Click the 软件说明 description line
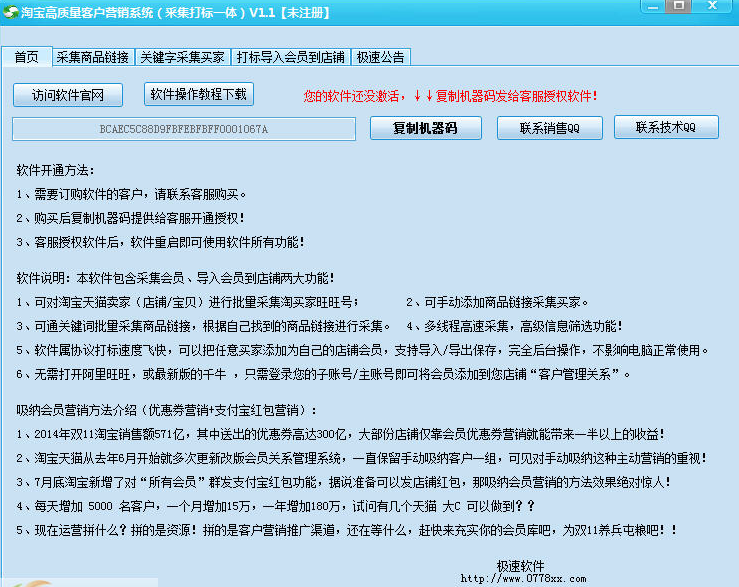Image resolution: width=739 pixels, height=587 pixels. pyautogui.click(x=175, y=278)
